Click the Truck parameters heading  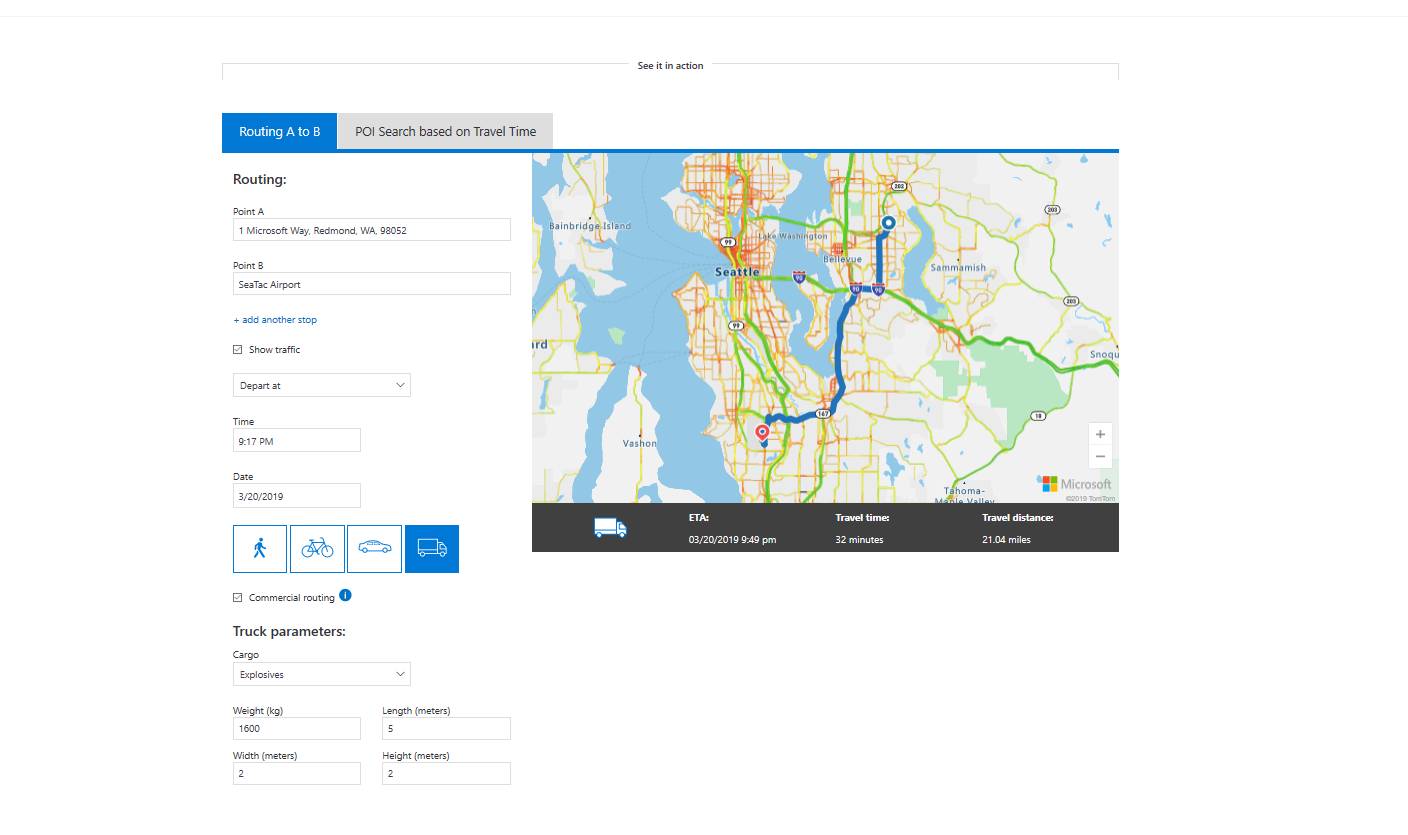pyautogui.click(x=289, y=632)
